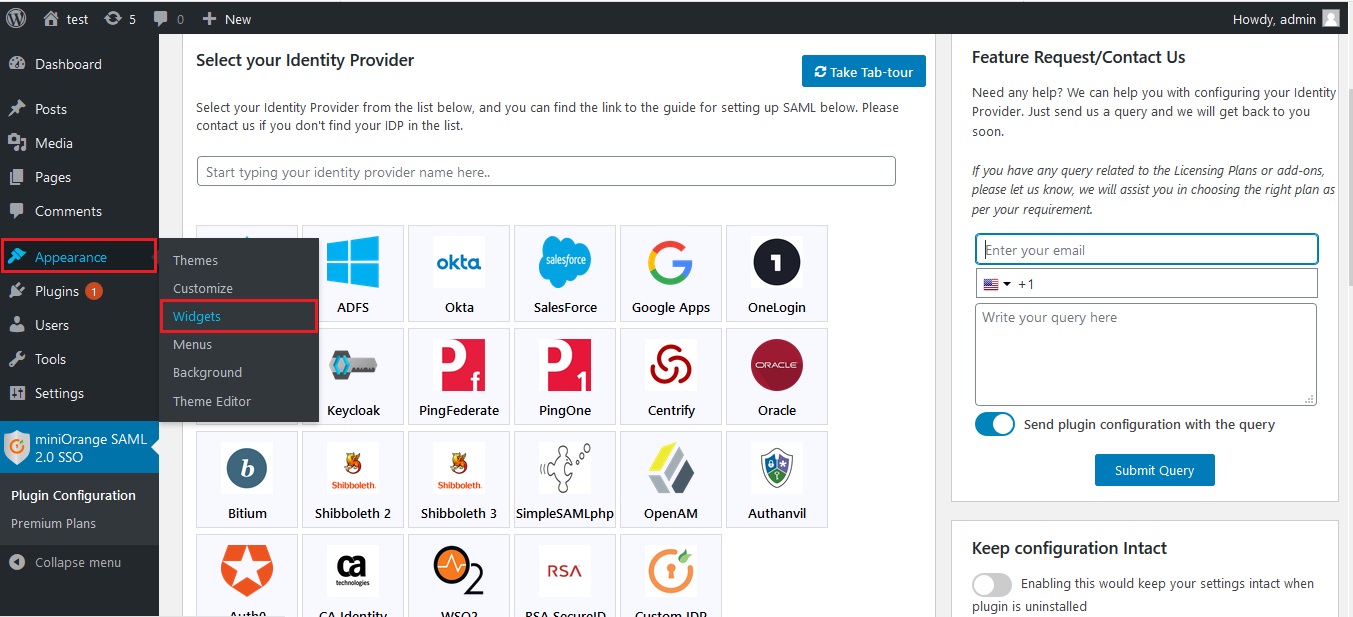Disable Send plugin configuration with the query
The width and height of the screenshot is (1353, 617).
(995, 424)
